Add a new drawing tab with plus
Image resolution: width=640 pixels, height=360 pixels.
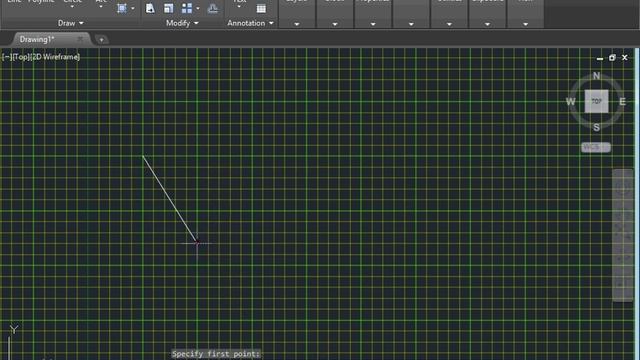pos(101,40)
